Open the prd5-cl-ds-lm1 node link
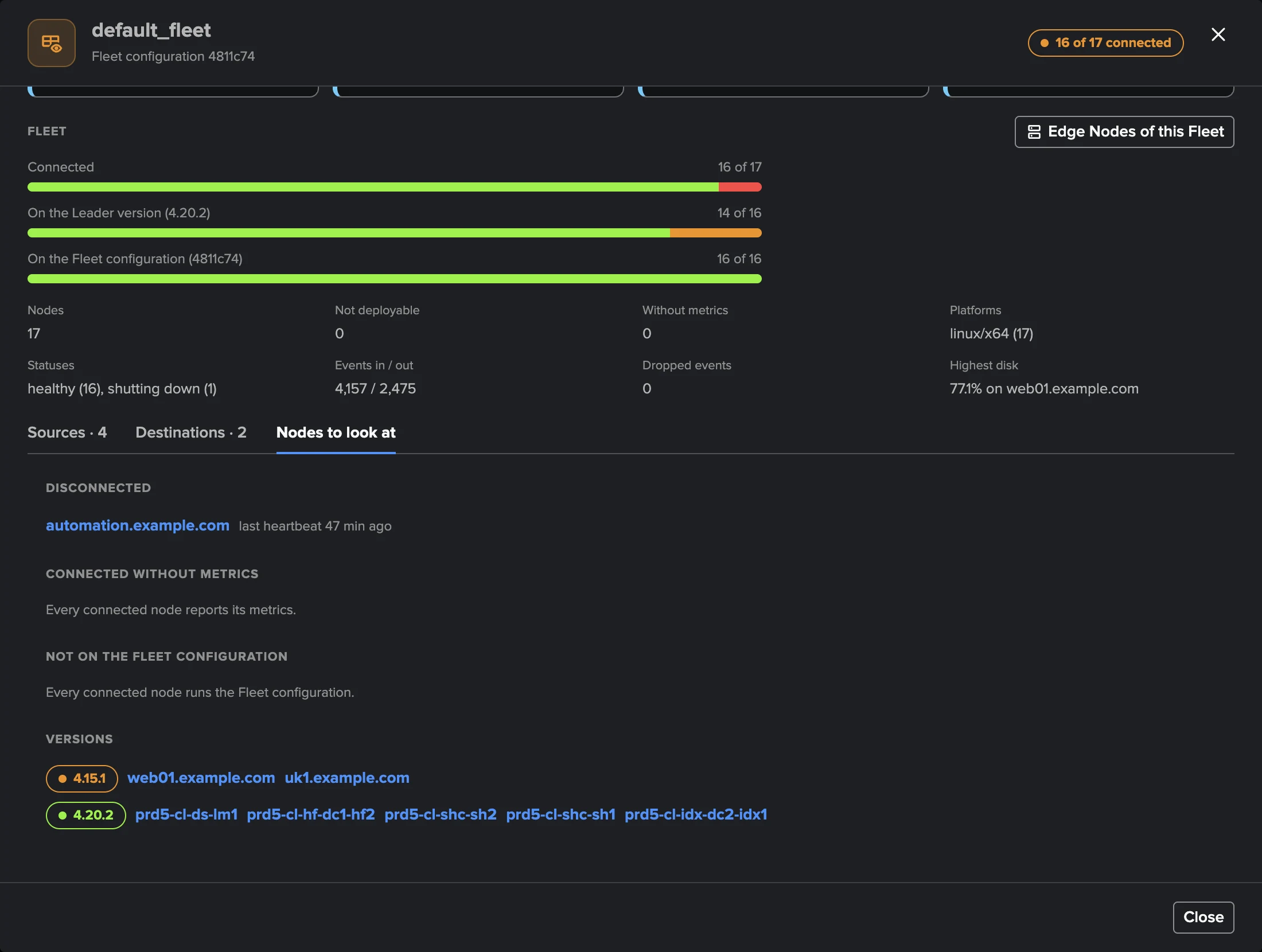 click(x=186, y=814)
